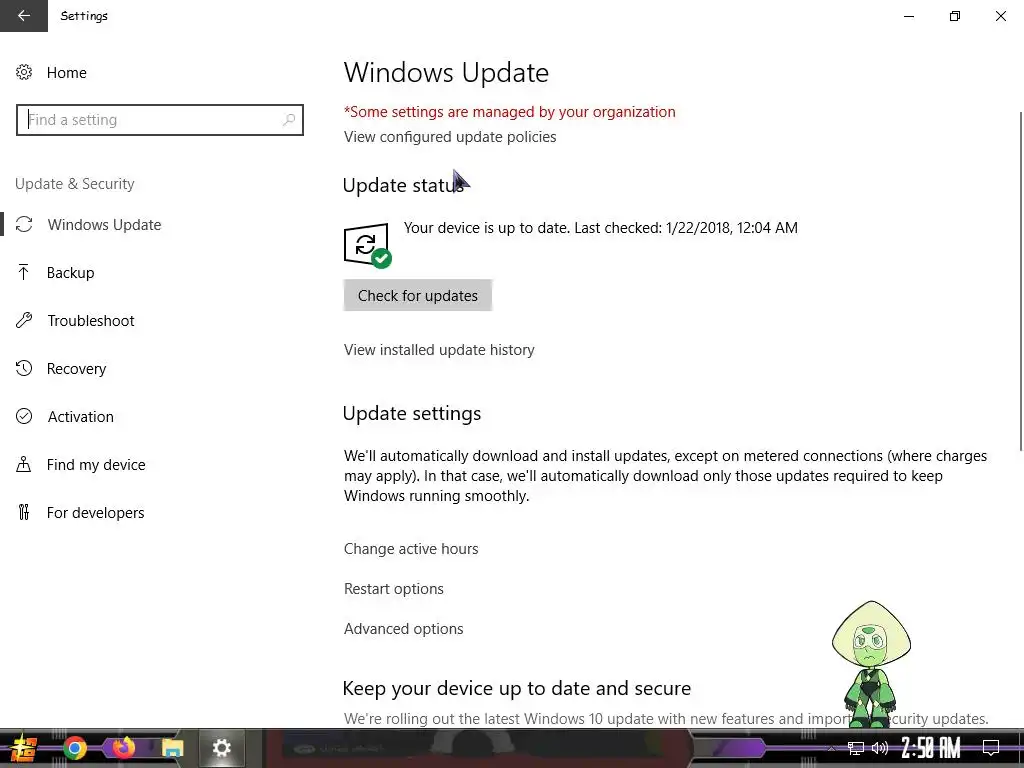Screen dimensions: 1024x768
Task: Click the taskbar clock showing 2:58 AM
Action: [931, 748]
